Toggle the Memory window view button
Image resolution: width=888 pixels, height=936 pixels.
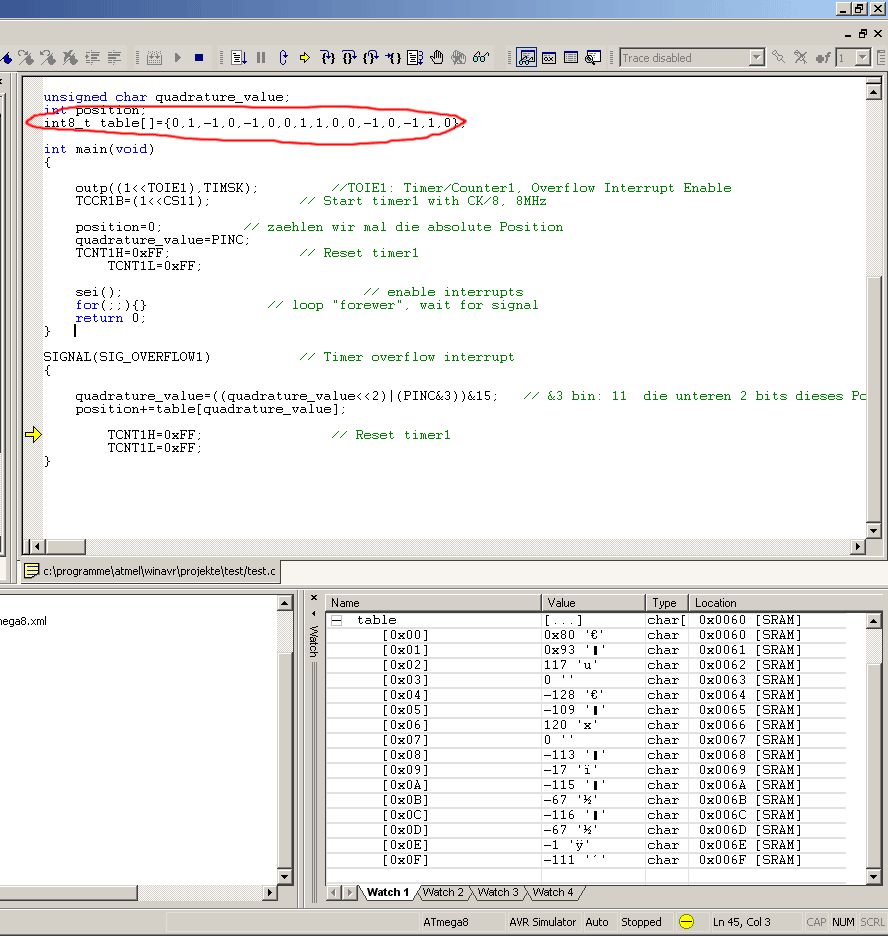pos(571,58)
